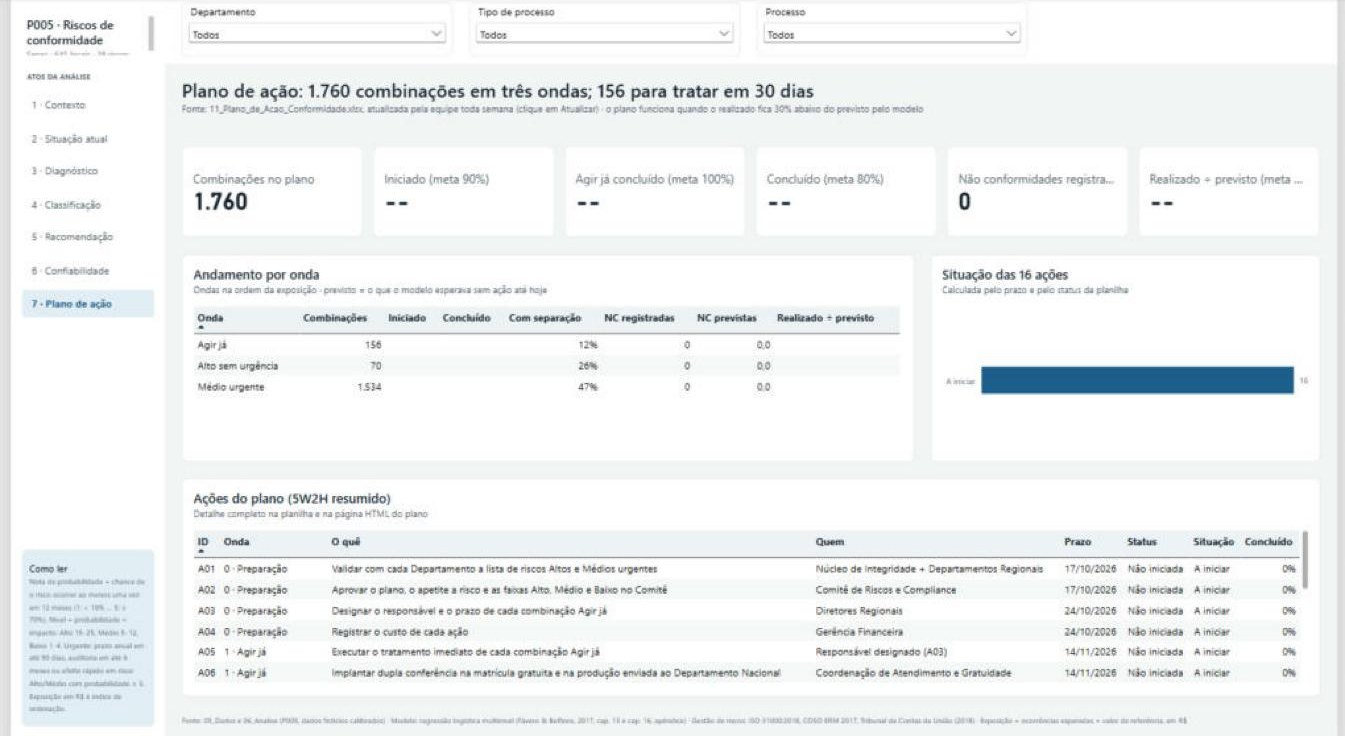Sort the actions table by ID
The height and width of the screenshot is (736, 1345).
(203, 542)
